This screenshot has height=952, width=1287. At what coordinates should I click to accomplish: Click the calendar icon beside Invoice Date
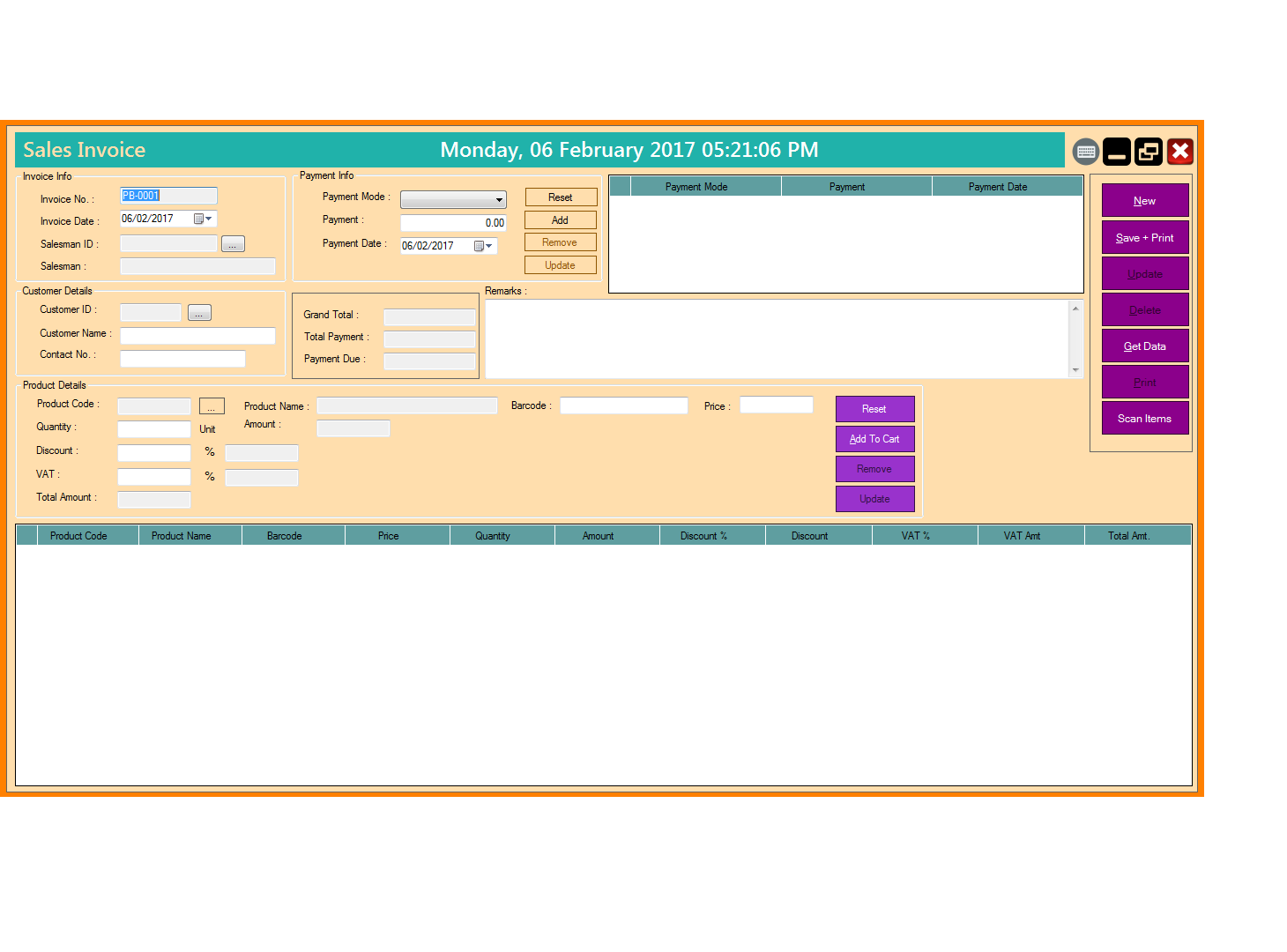coord(201,218)
